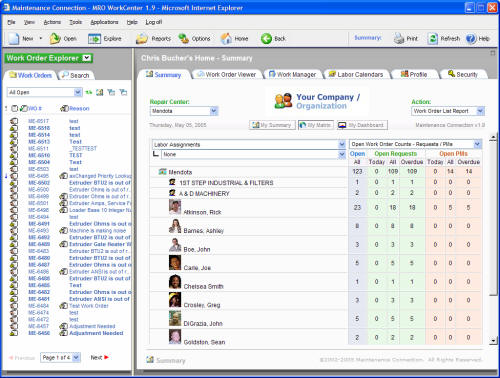Image resolution: width=500 pixels, height=378 pixels.
Task: Open the Action Work Order List Report dropdown
Action: [480, 111]
